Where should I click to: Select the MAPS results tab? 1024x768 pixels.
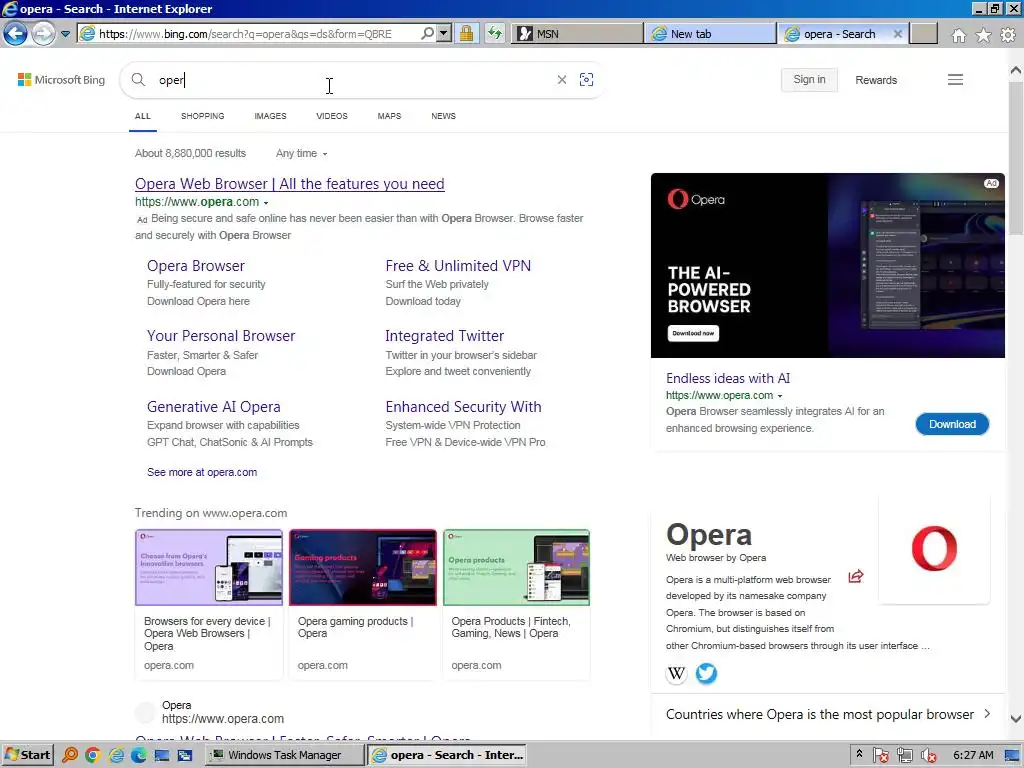click(389, 116)
